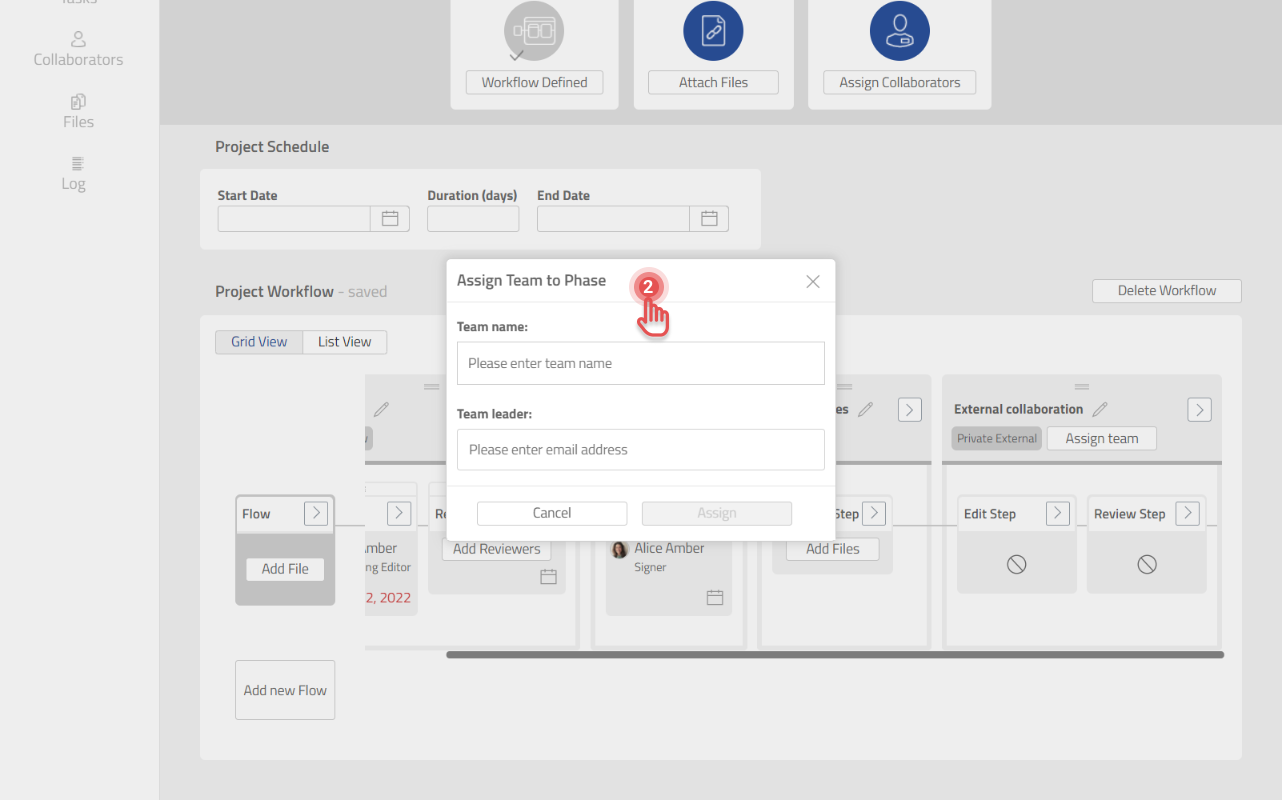Expand the Edit Step arrow

click(1057, 513)
